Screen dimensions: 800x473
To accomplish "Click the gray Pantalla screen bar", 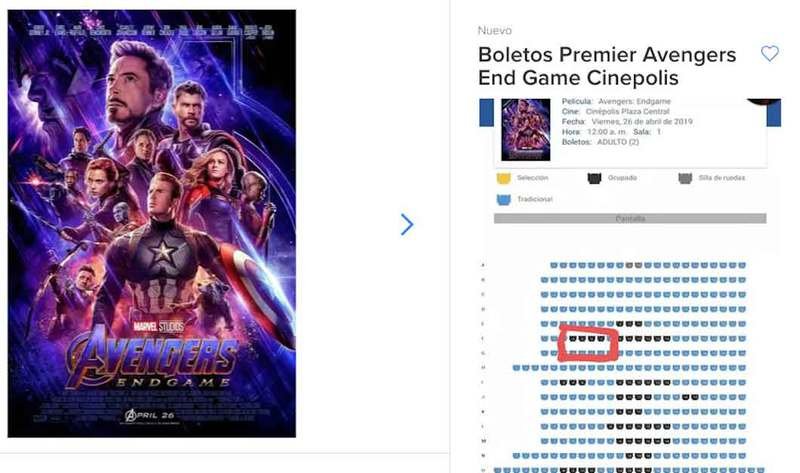I will (630, 218).
